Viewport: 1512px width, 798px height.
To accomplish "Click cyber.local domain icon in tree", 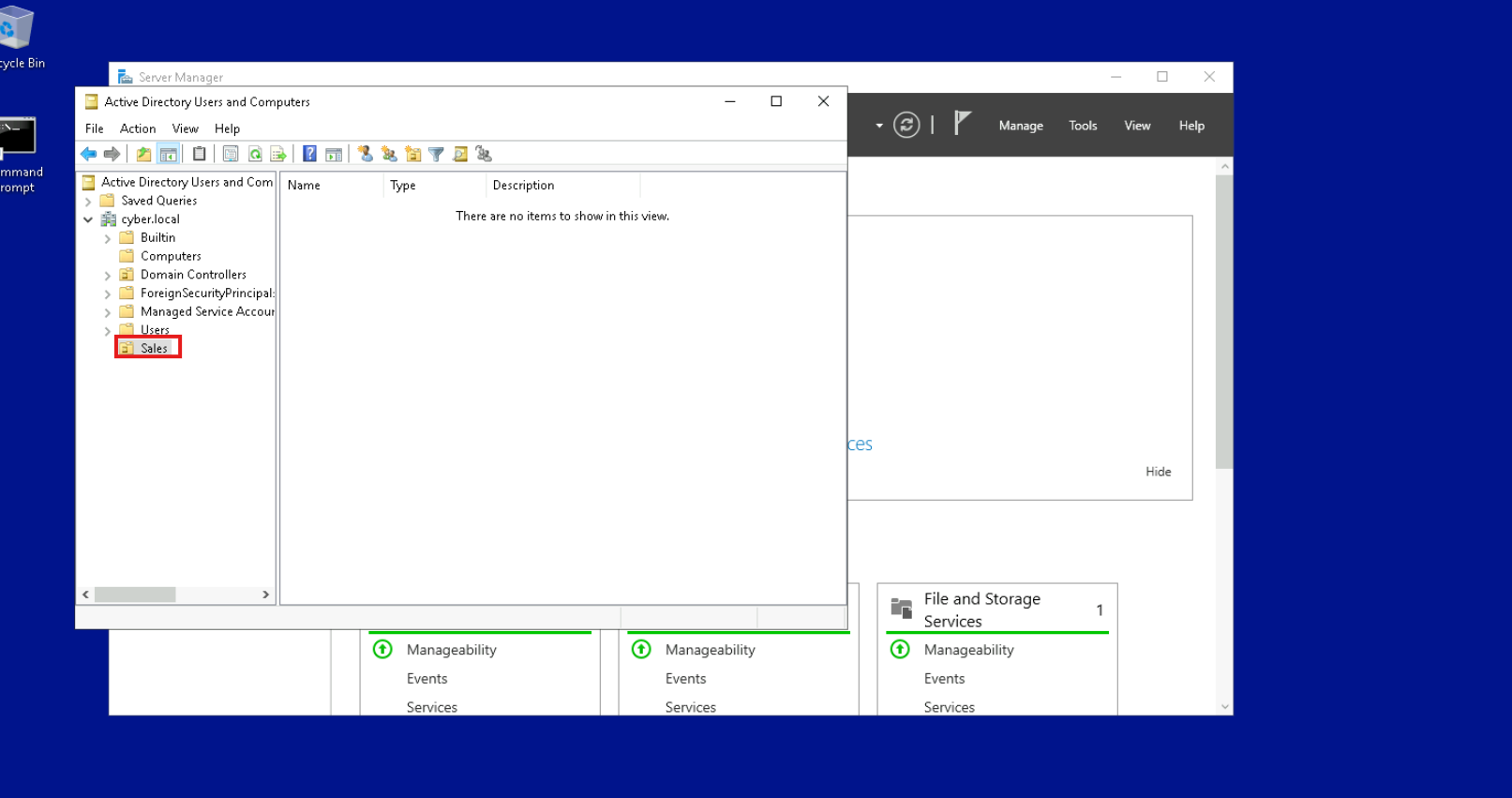I will (x=109, y=219).
